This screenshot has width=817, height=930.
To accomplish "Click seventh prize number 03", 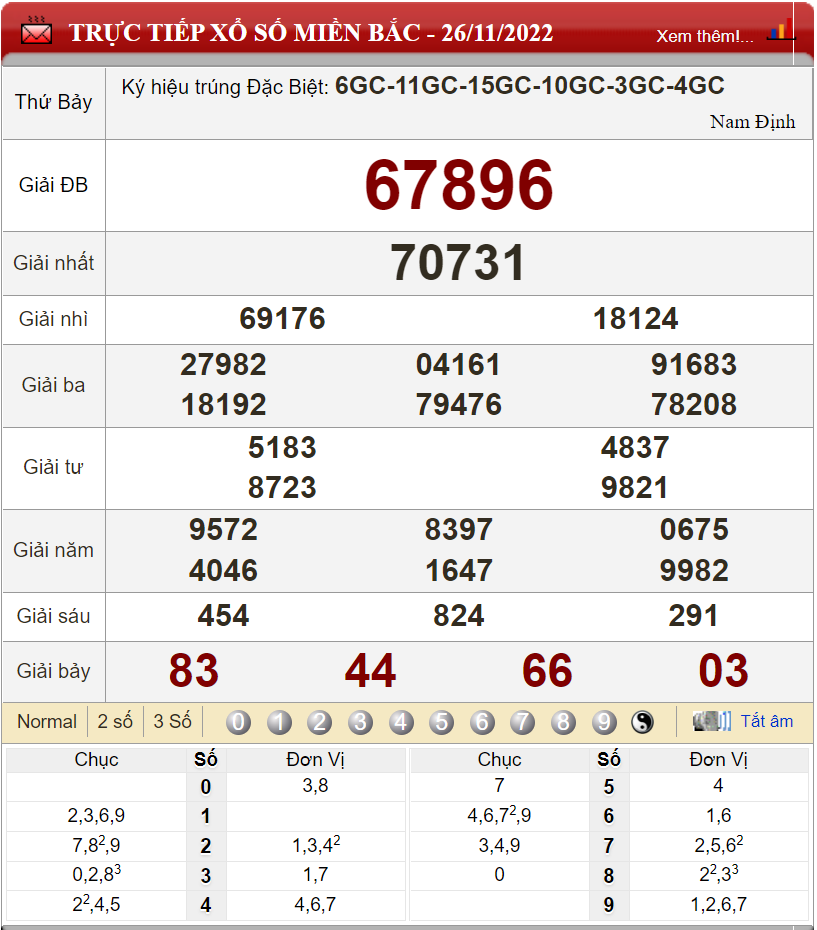I will 723,671.
